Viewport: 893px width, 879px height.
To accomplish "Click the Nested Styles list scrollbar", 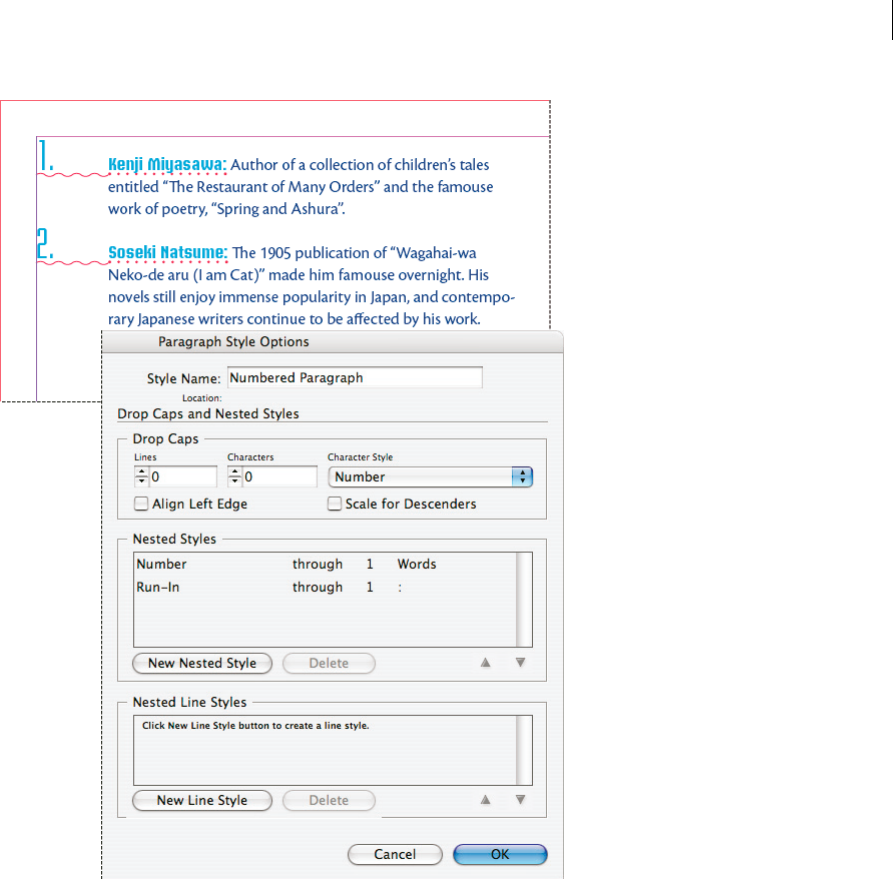I will tap(524, 599).
